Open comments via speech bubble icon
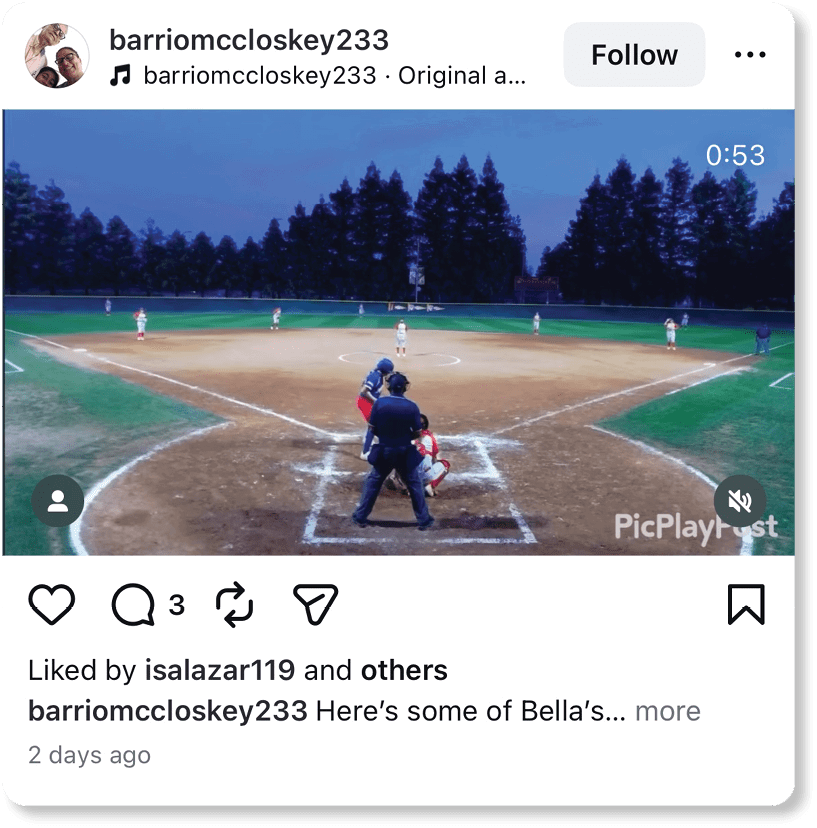Viewport: 817px width, 828px height. pyautogui.click(x=133, y=605)
